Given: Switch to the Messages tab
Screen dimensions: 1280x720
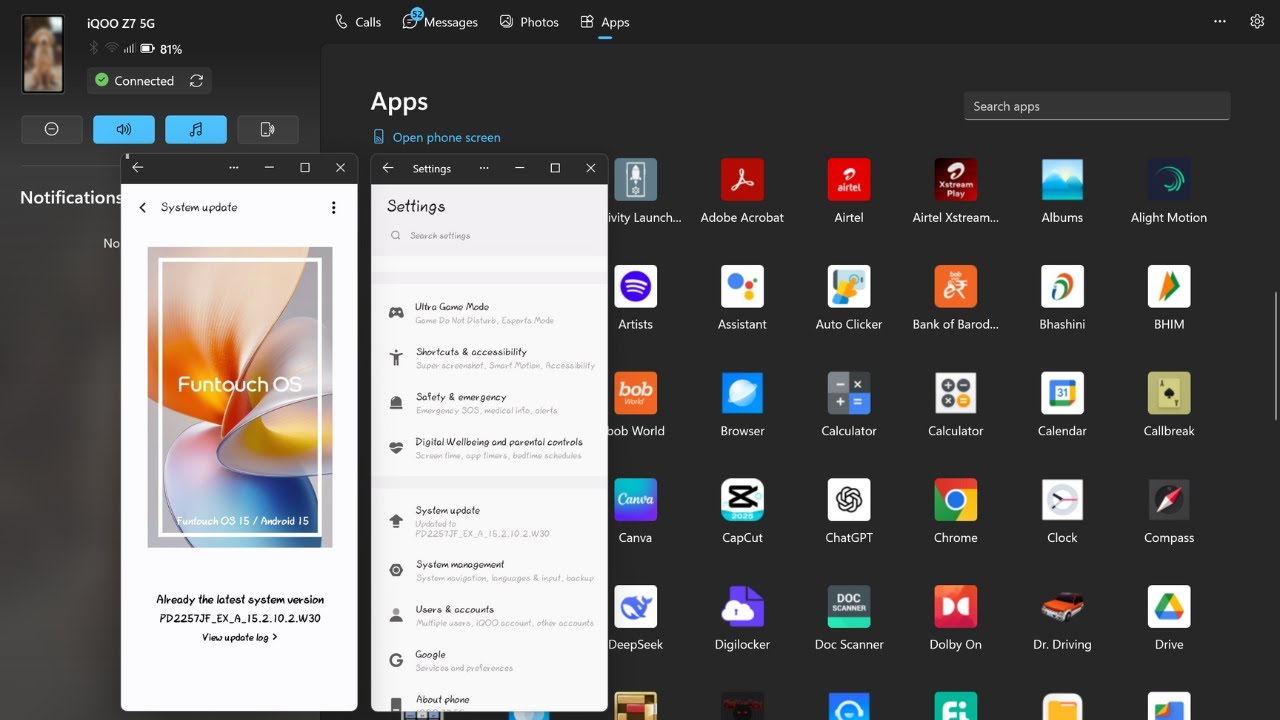Looking at the screenshot, I should pos(440,22).
